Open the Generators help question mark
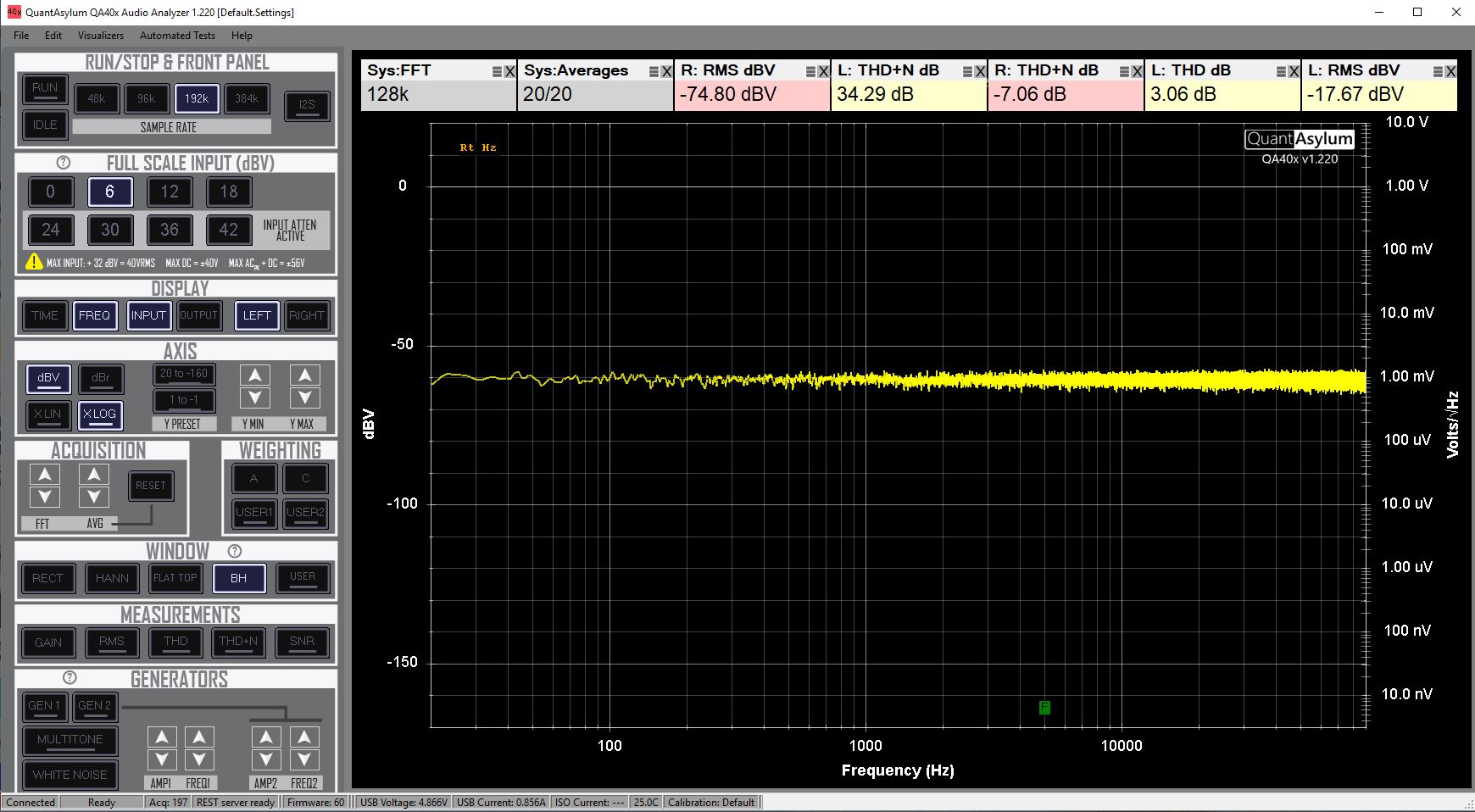 tap(70, 678)
